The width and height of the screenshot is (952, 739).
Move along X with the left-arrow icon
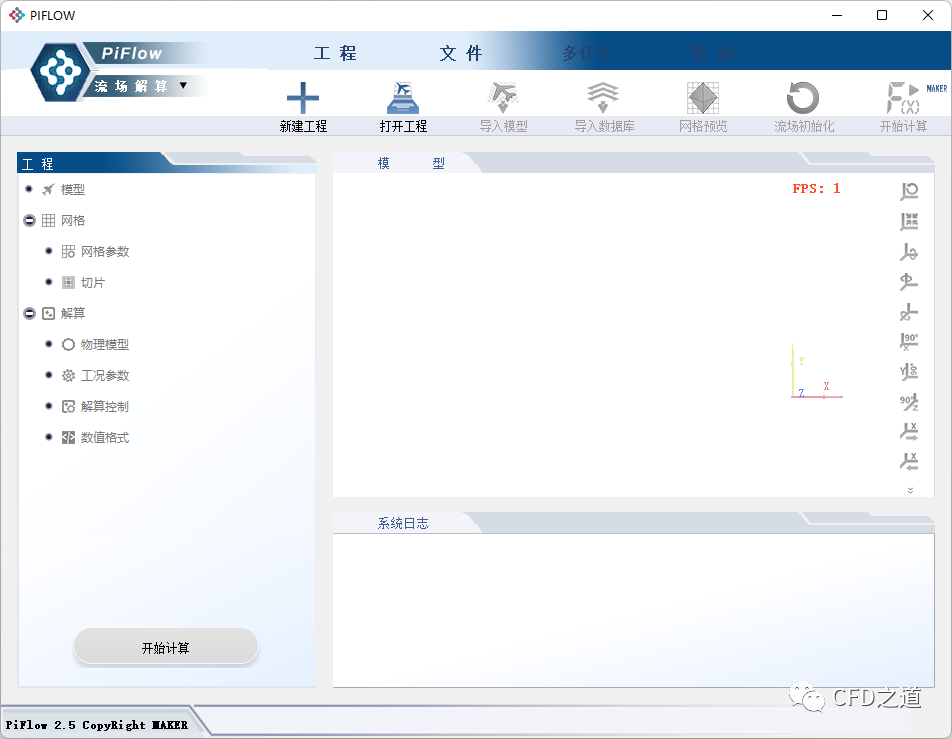909,461
